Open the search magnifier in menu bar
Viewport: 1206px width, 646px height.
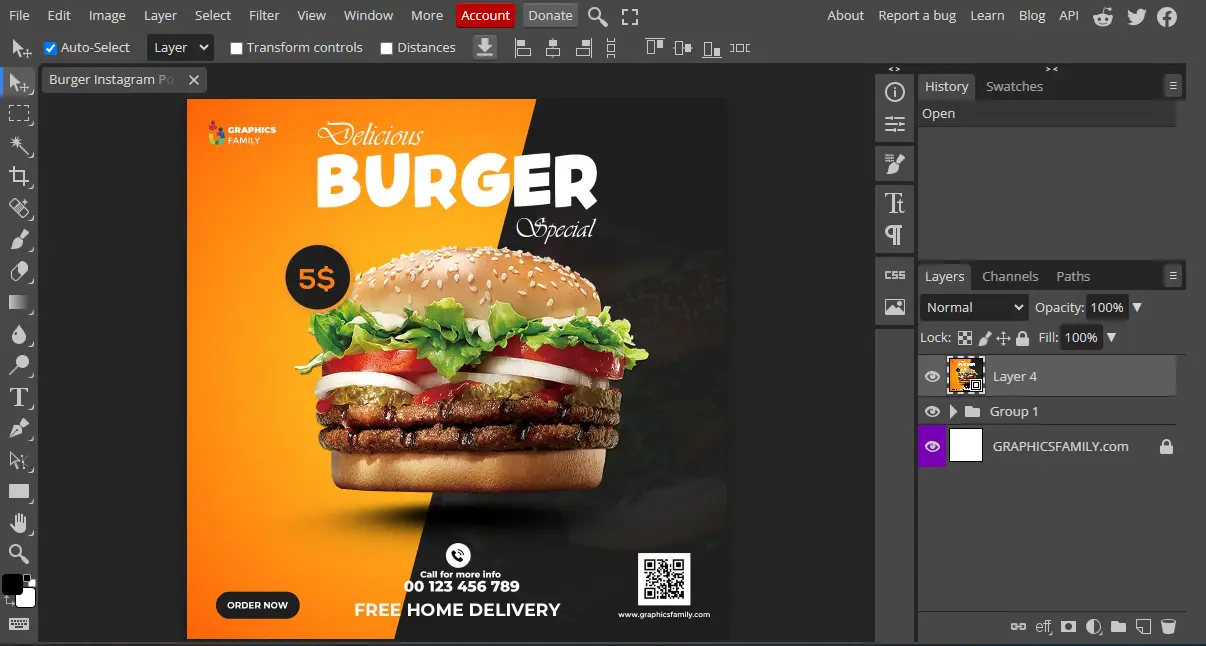[x=597, y=16]
